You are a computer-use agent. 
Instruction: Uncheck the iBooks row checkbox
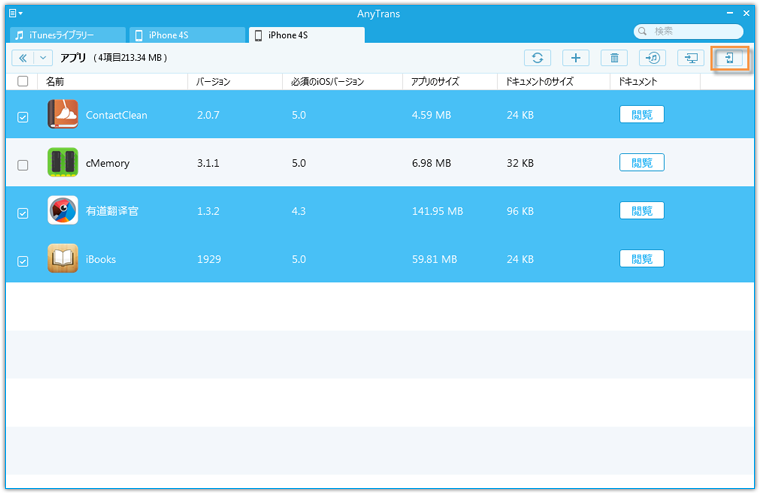point(23,261)
